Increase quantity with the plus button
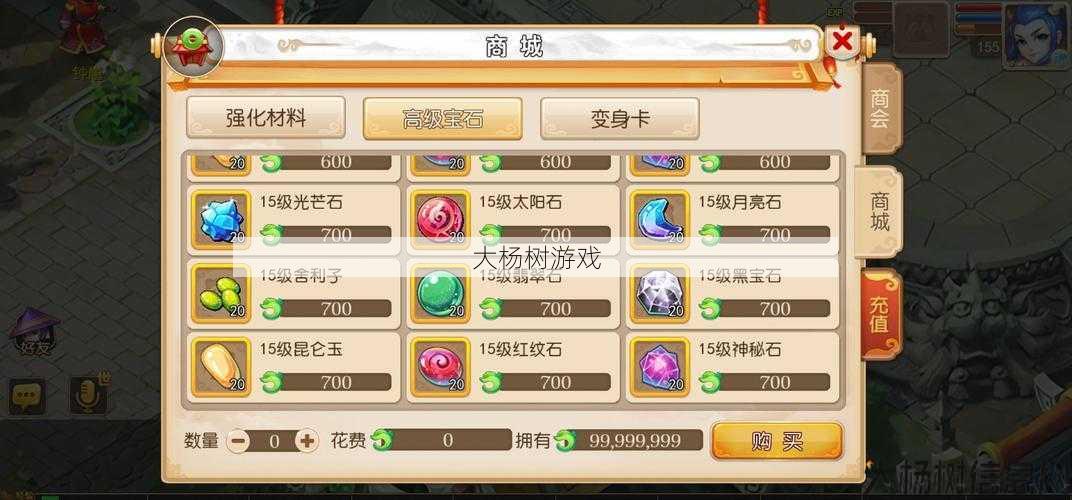This screenshot has width=1072, height=500. click(x=308, y=441)
